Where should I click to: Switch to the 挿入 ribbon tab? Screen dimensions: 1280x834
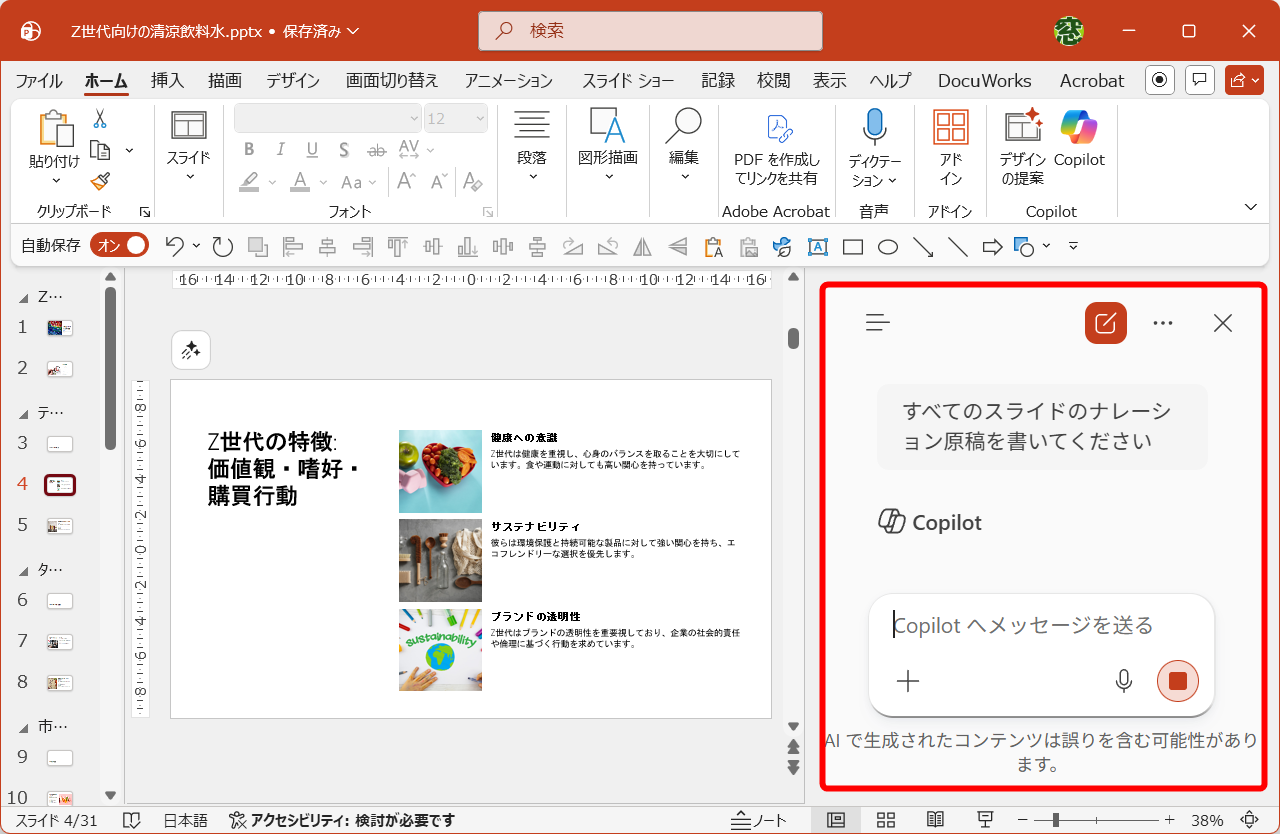tap(166, 80)
